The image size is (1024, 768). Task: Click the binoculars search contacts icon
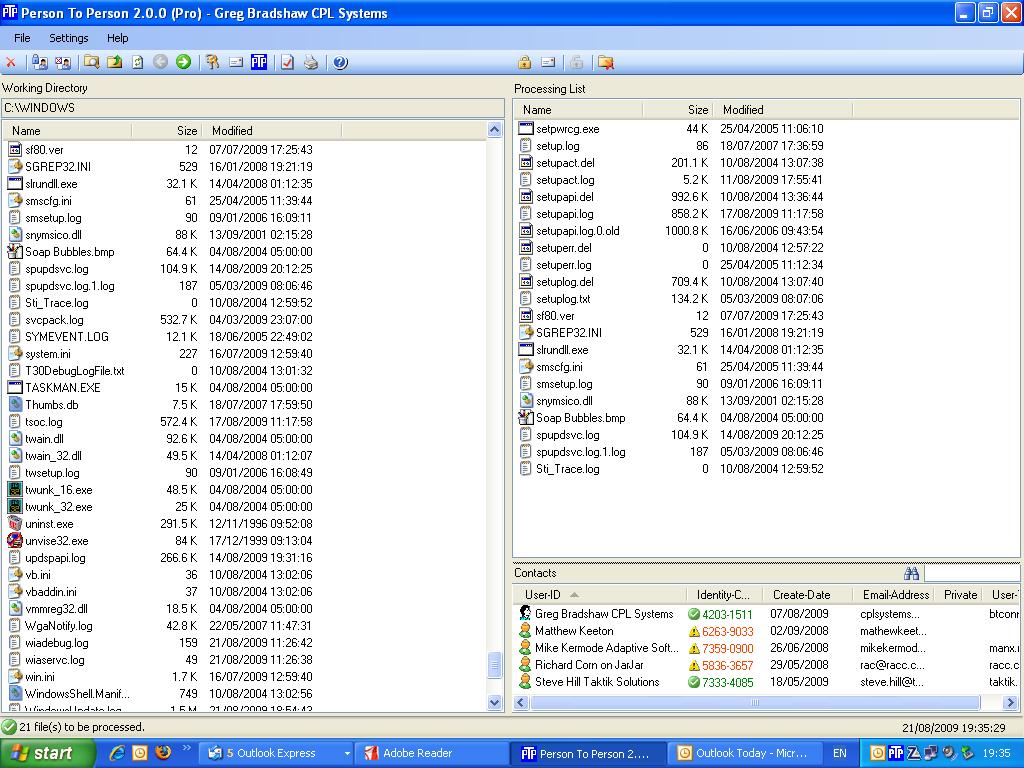(x=911, y=574)
